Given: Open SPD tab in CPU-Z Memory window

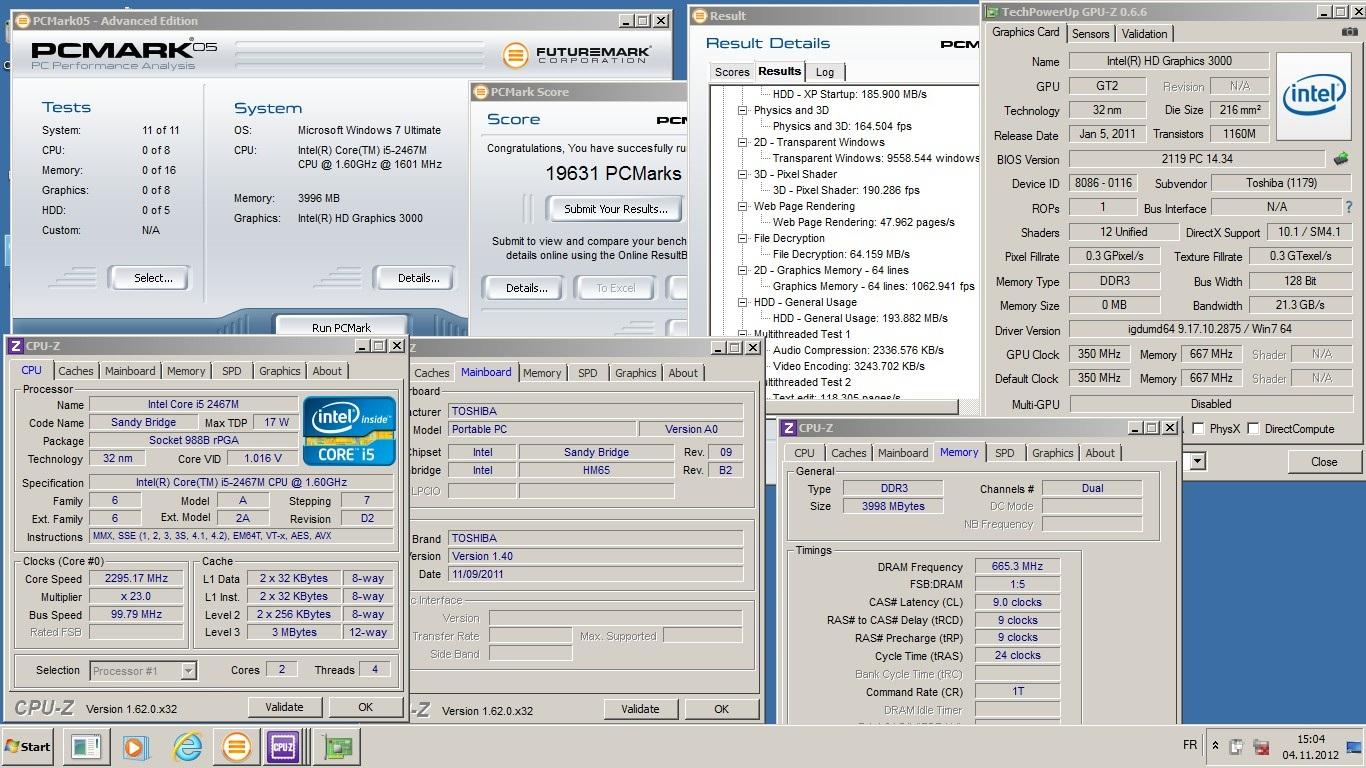Looking at the screenshot, I should 1005,453.
